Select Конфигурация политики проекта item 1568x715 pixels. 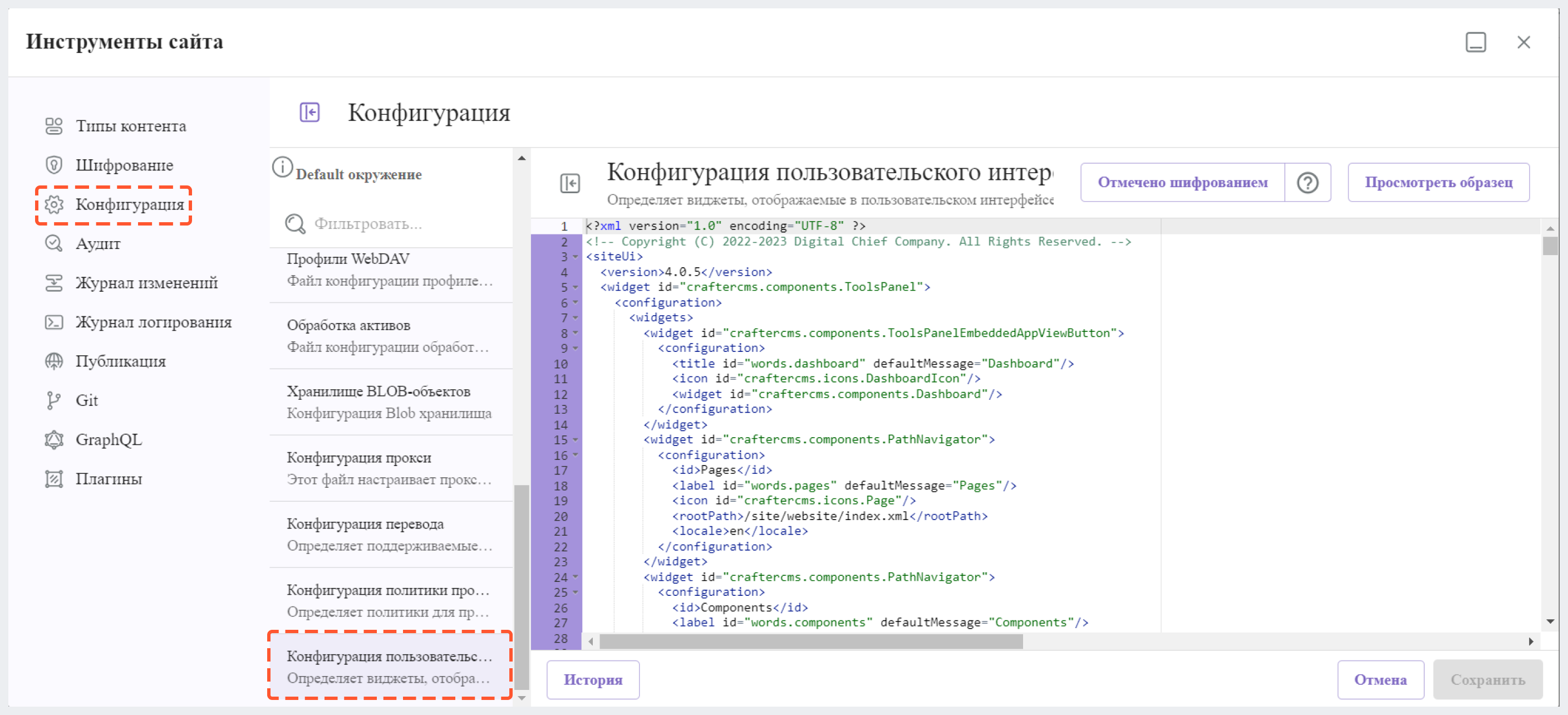click(x=391, y=600)
